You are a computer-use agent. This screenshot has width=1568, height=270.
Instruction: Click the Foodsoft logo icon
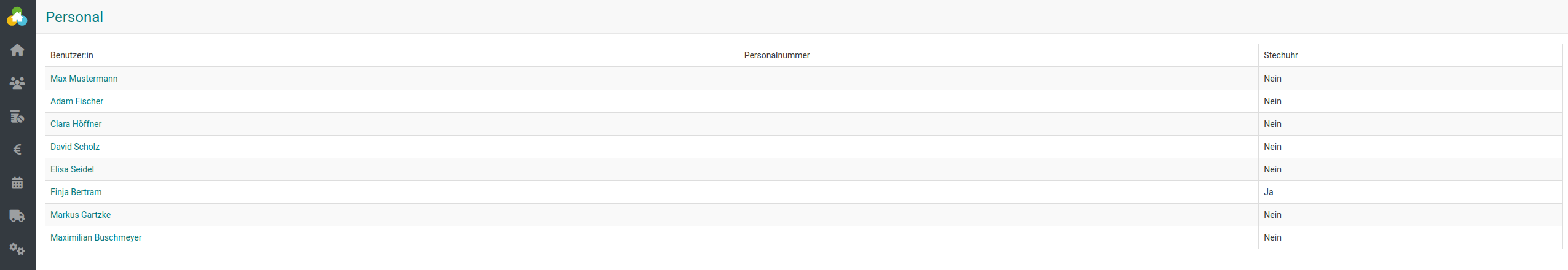(x=17, y=17)
